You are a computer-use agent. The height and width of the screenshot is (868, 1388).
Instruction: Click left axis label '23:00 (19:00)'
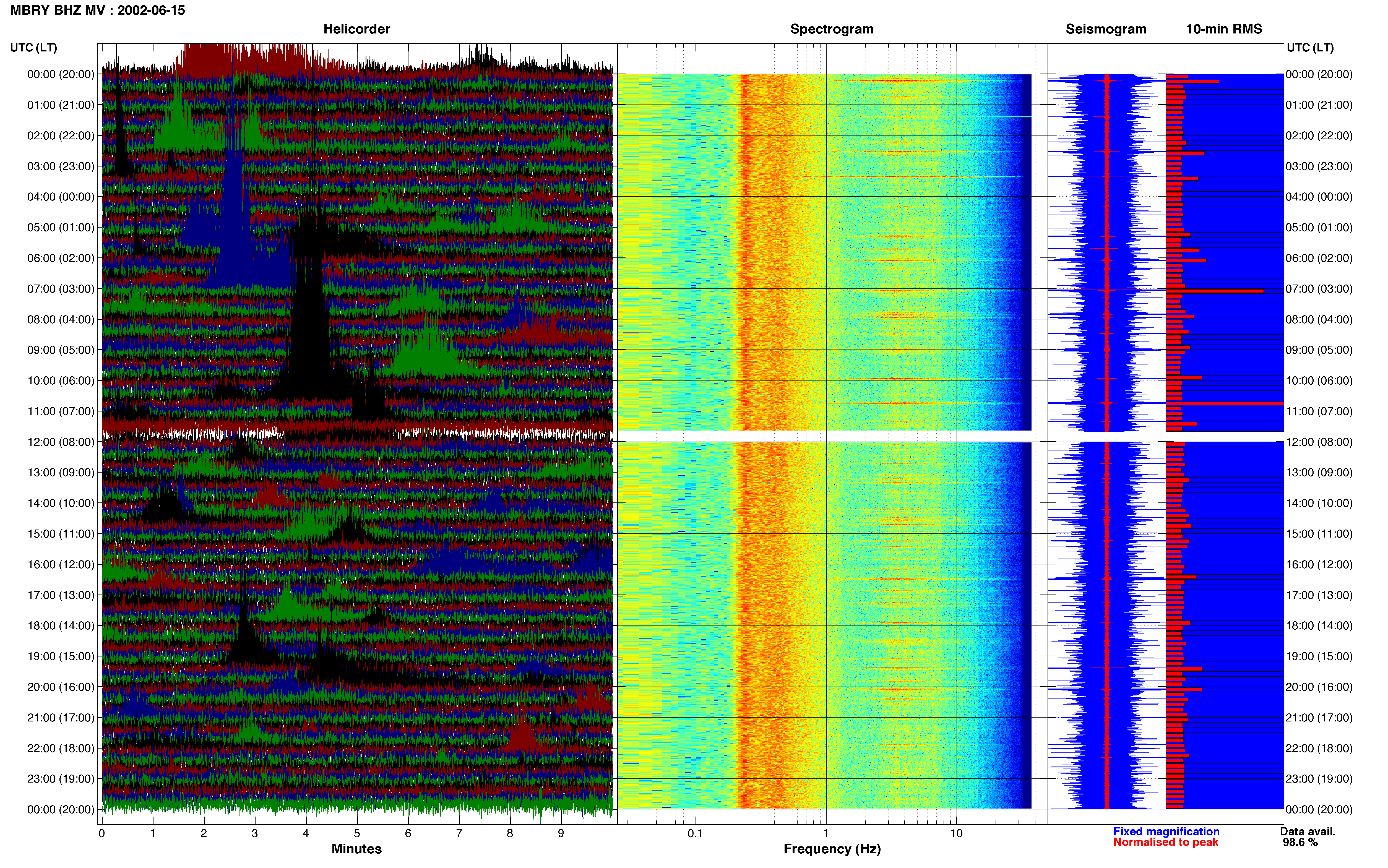pyautogui.click(x=61, y=778)
